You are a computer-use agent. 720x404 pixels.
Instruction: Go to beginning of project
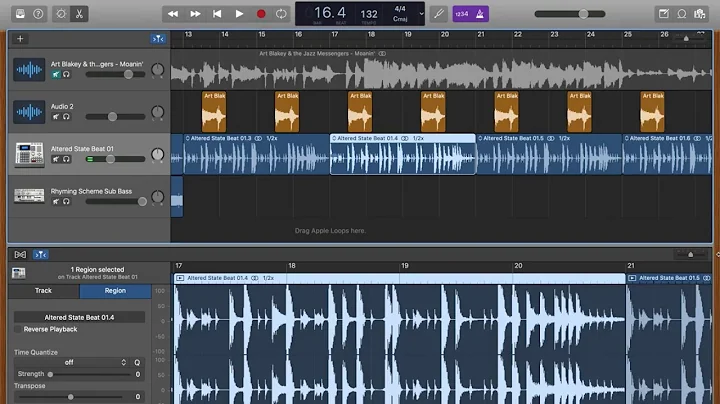(x=217, y=14)
